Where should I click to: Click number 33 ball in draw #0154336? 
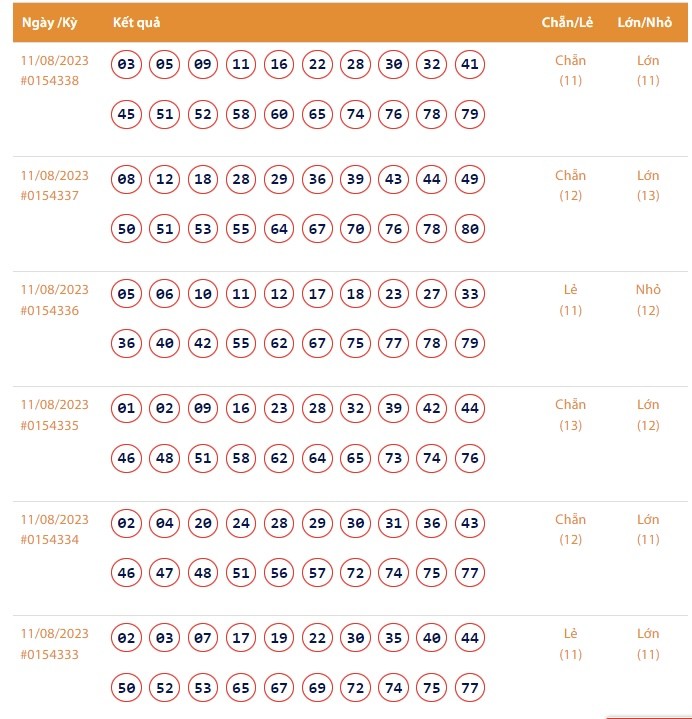[x=470, y=294]
